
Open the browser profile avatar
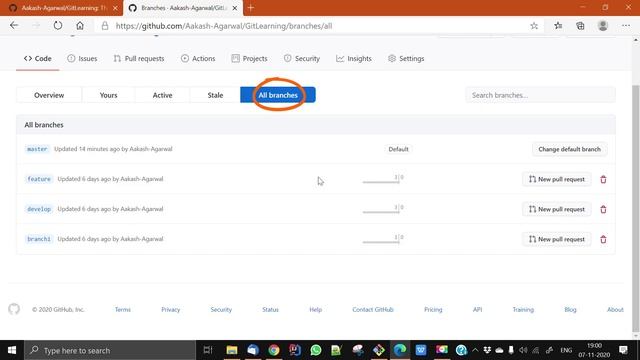[603, 26]
